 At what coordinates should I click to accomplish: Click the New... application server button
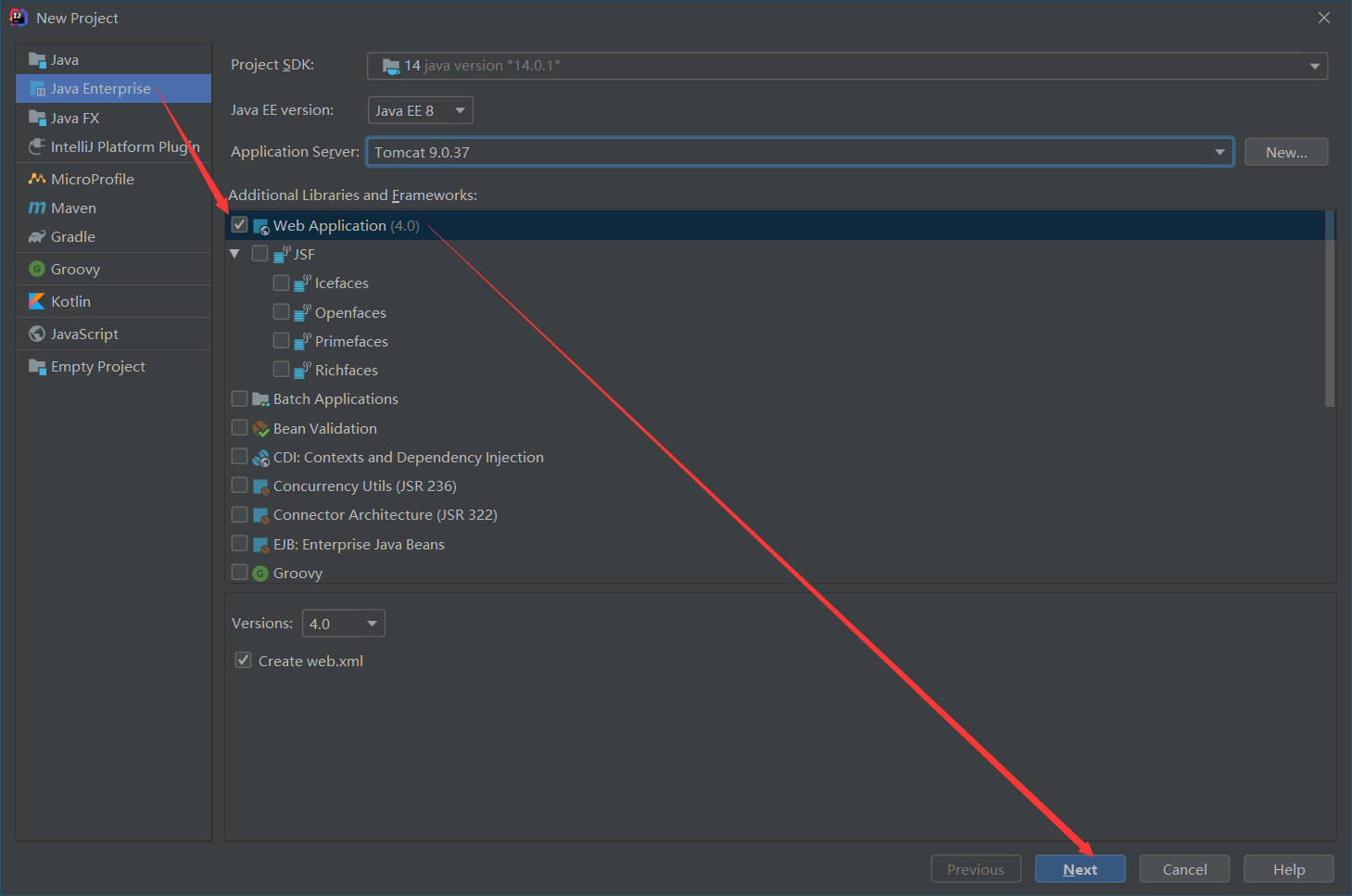click(x=1286, y=152)
